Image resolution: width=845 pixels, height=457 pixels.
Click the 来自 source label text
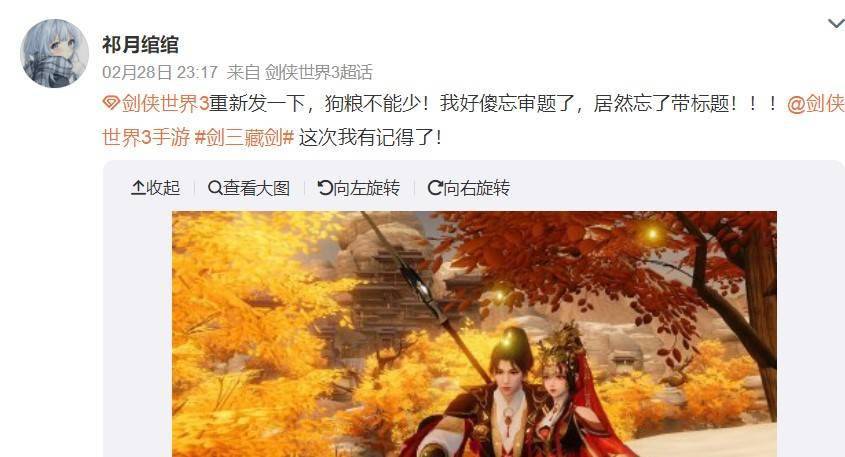[x=244, y=72]
